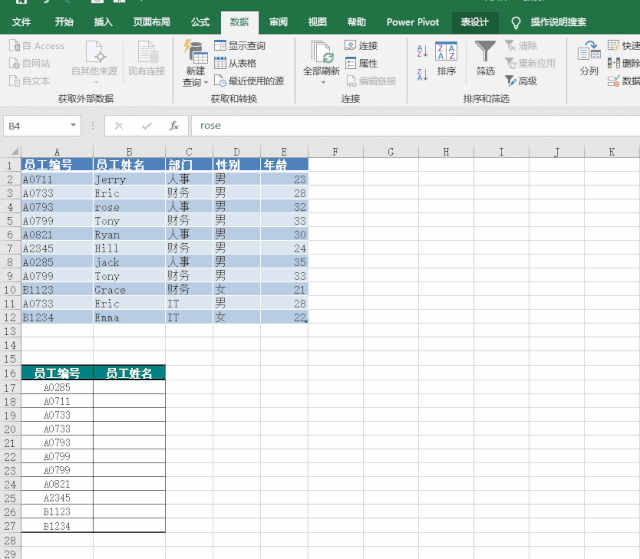The image size is (640, 559).
Task: Click the select-all corner triangle
Action: coord(14,152)
